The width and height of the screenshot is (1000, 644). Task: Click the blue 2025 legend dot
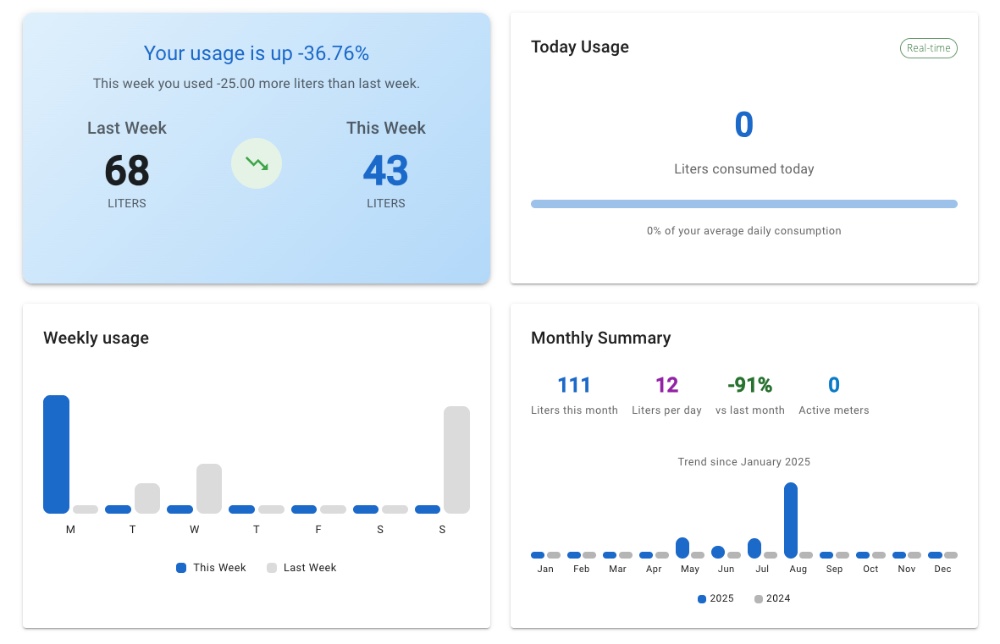pos(700,598)
